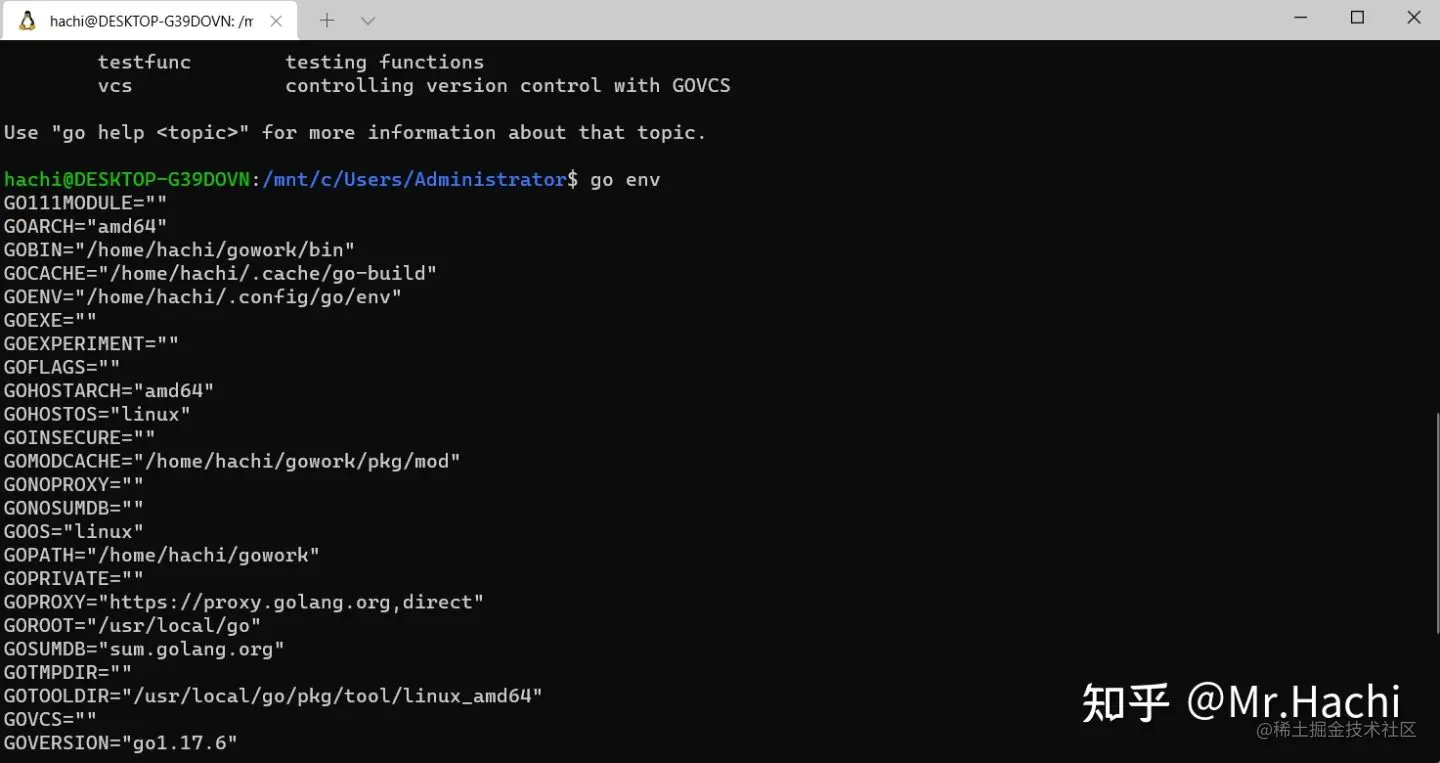Click the GOROOT="/usr/local/go" line
Image resolution: width=1440 pixels, height=763 pixels.
point(132,625)
